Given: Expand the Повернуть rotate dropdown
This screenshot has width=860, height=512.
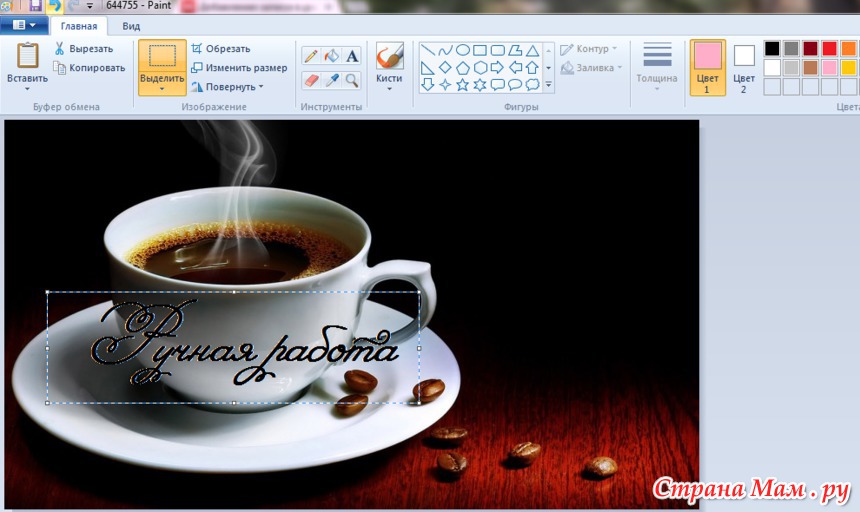Looking at the screenshot, I should tap(261, 87).
